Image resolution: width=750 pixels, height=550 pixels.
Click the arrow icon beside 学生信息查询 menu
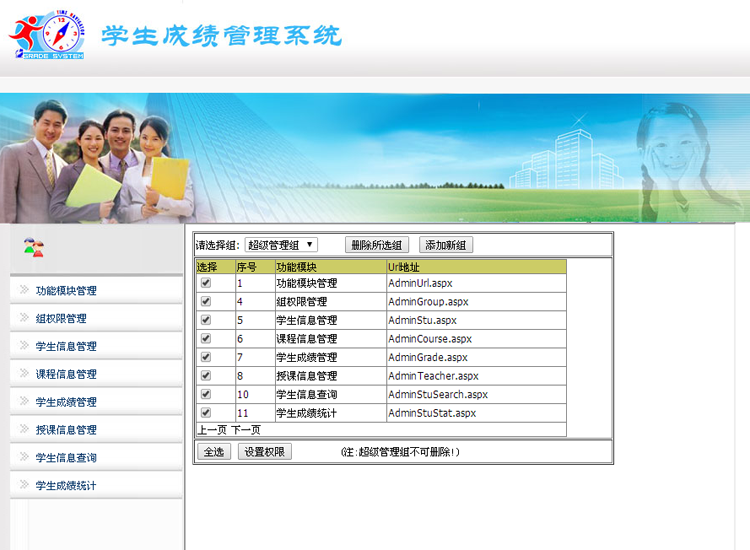tap(24, 456)
